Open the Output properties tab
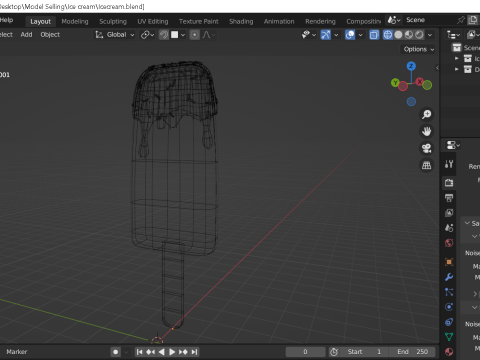 coord(449,198)
